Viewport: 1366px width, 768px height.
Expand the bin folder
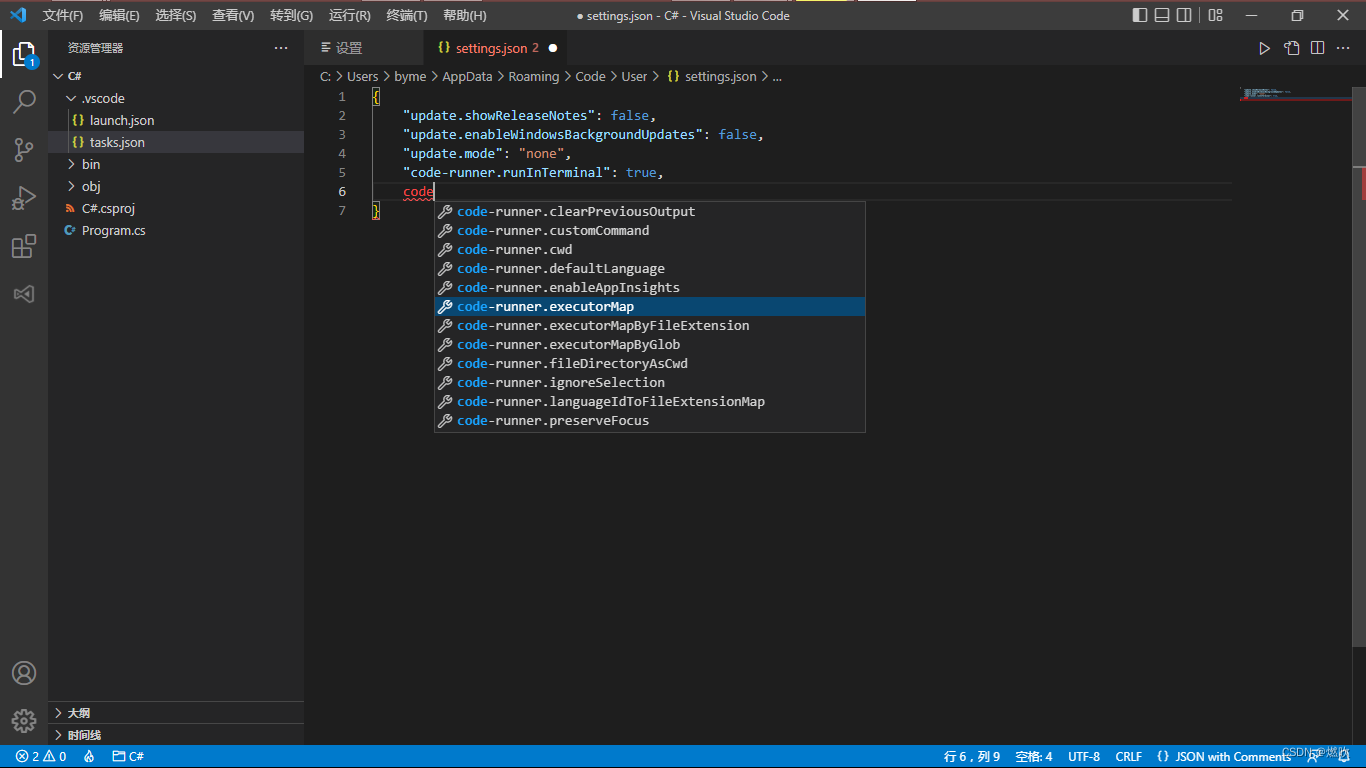(176, 164)
